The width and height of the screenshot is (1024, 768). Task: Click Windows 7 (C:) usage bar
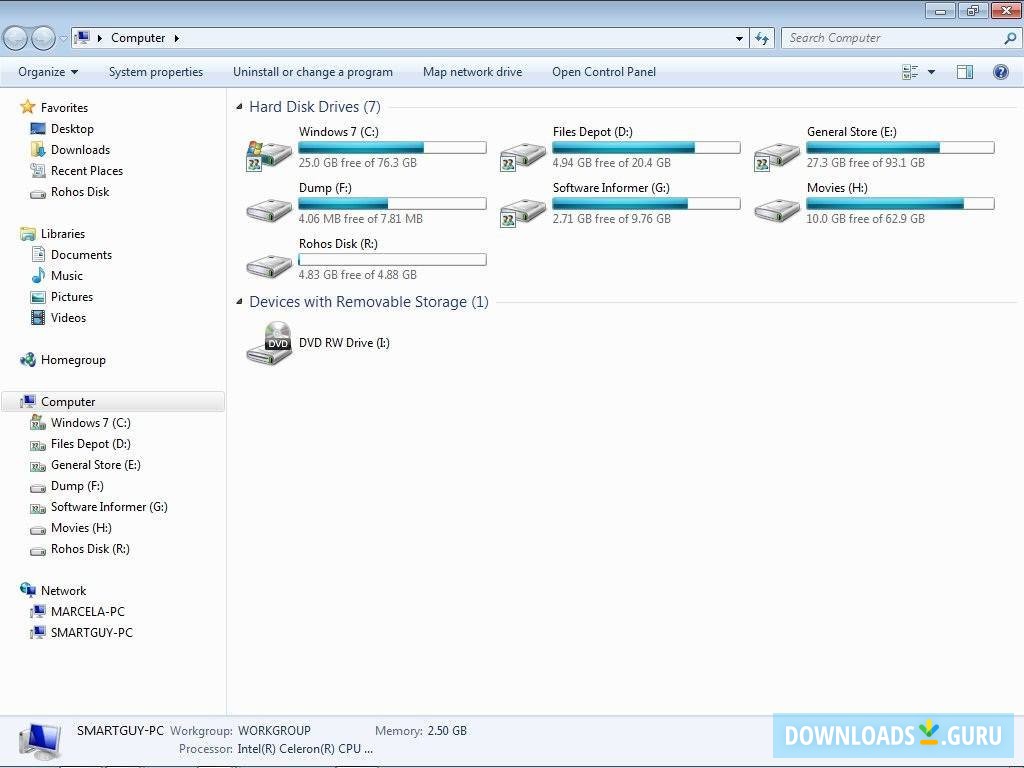392,148
